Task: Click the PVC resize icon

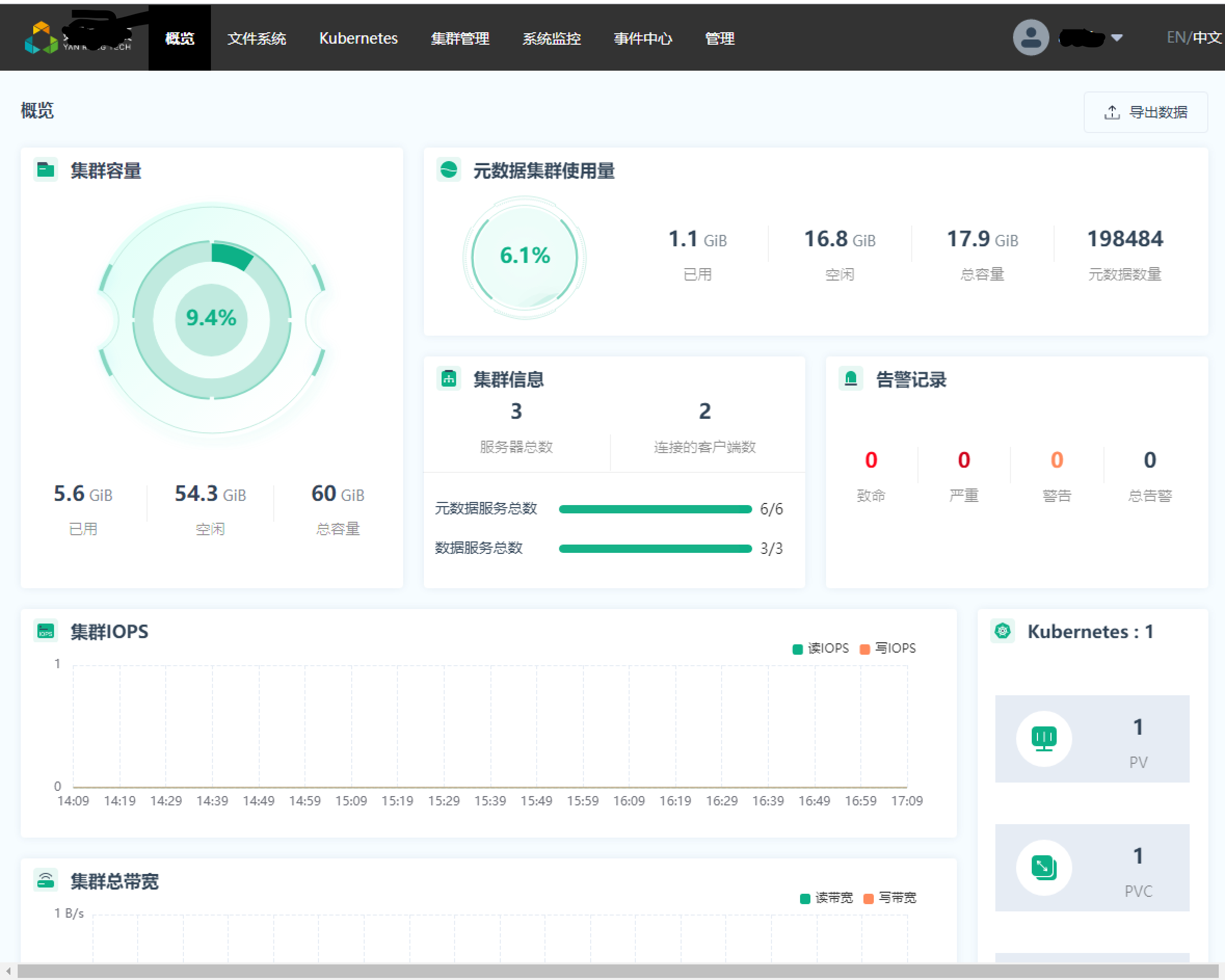Action: click(x=1044, y=867)
